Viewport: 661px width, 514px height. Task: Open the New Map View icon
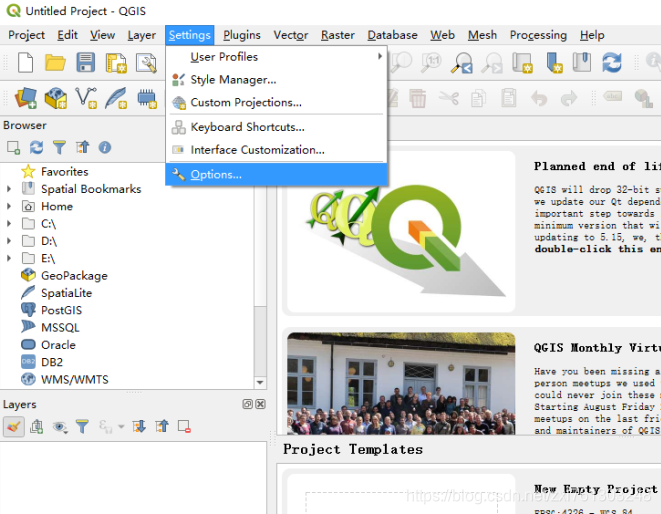(522, 63)
